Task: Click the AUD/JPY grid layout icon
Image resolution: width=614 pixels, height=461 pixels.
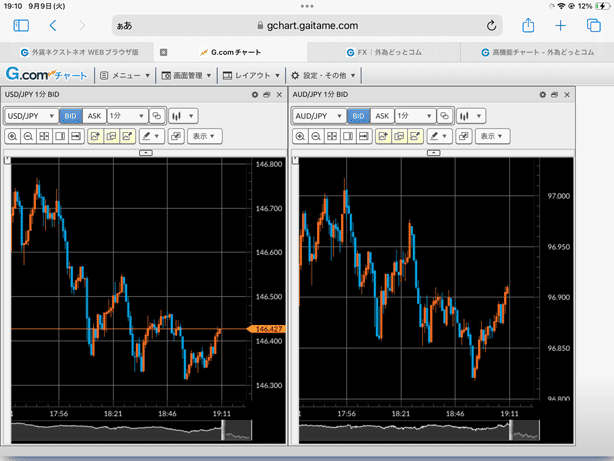Action: tap(332, 136)
